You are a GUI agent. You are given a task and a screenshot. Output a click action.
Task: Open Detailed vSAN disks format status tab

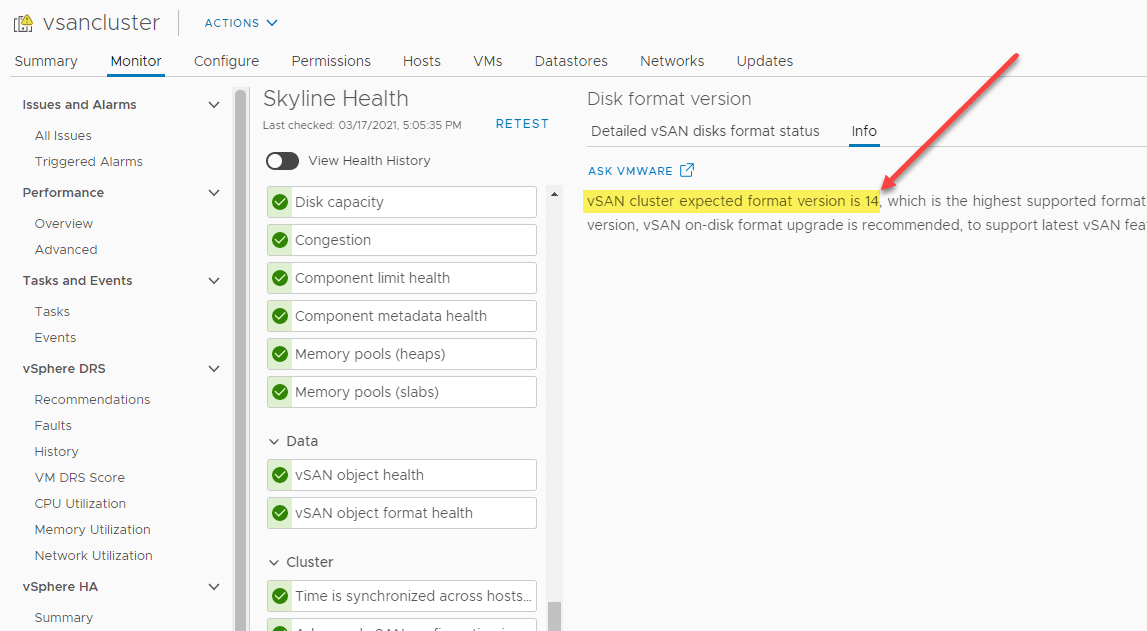705,131
